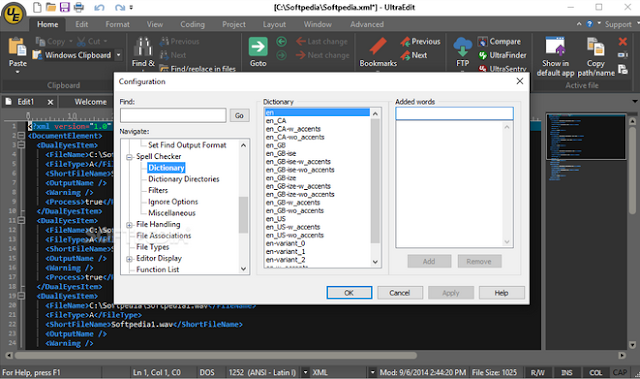Image resolution: width=640 pixels, height=379 pixels.
Task: Click the Goto green arrow icon
Action: 258,47
